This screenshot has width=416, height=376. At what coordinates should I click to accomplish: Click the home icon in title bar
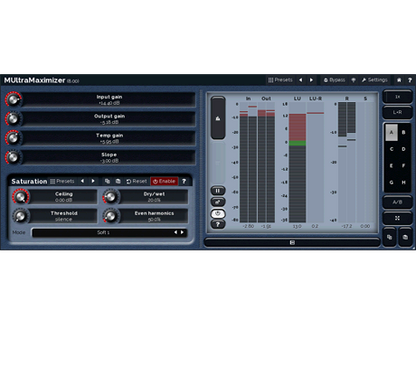coord(399,80)
